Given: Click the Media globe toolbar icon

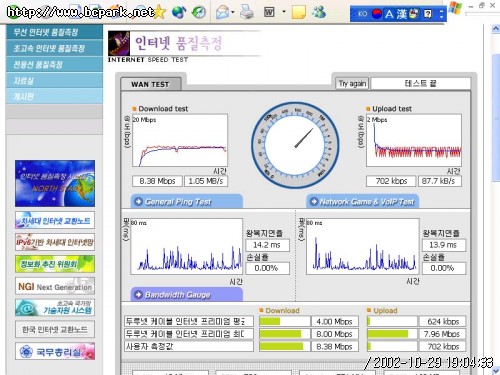Looking at the screenshot, I should (179, 12).
